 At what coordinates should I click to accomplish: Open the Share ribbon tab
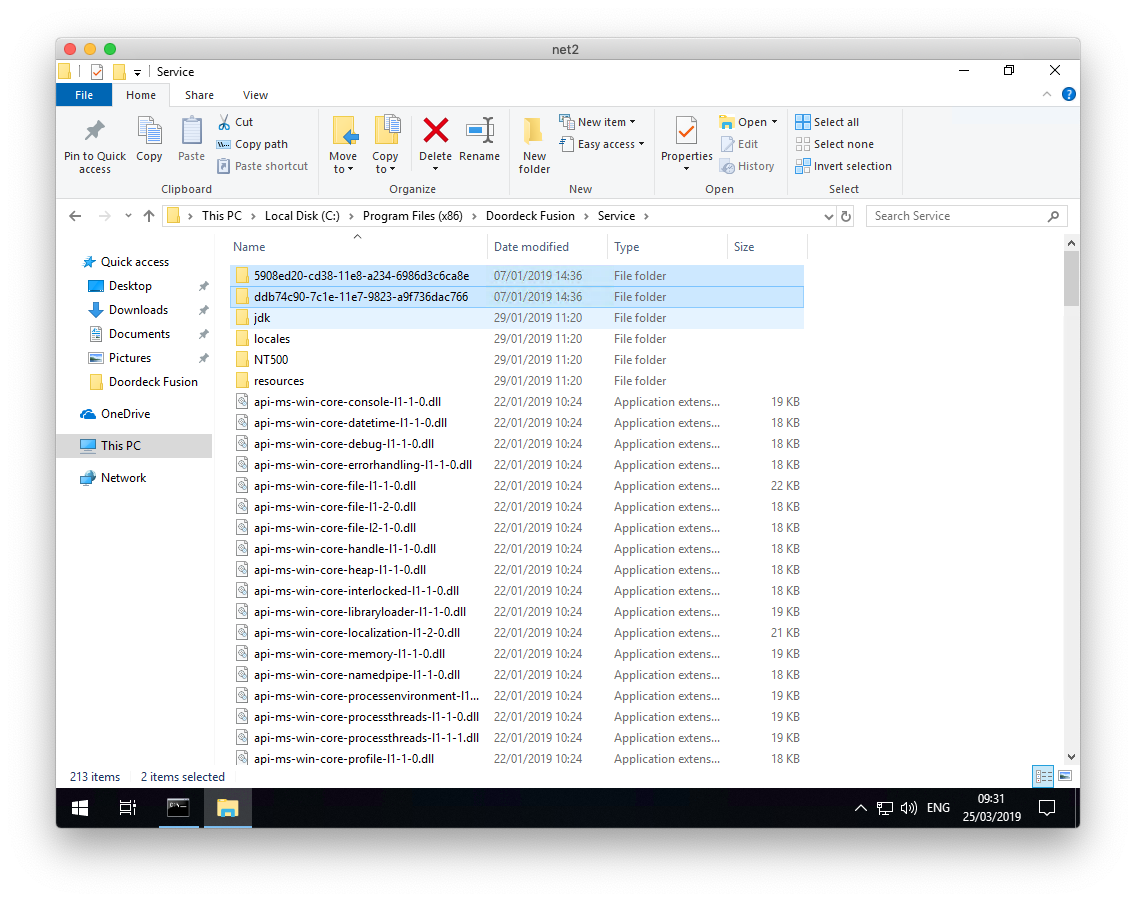[199, 94]
